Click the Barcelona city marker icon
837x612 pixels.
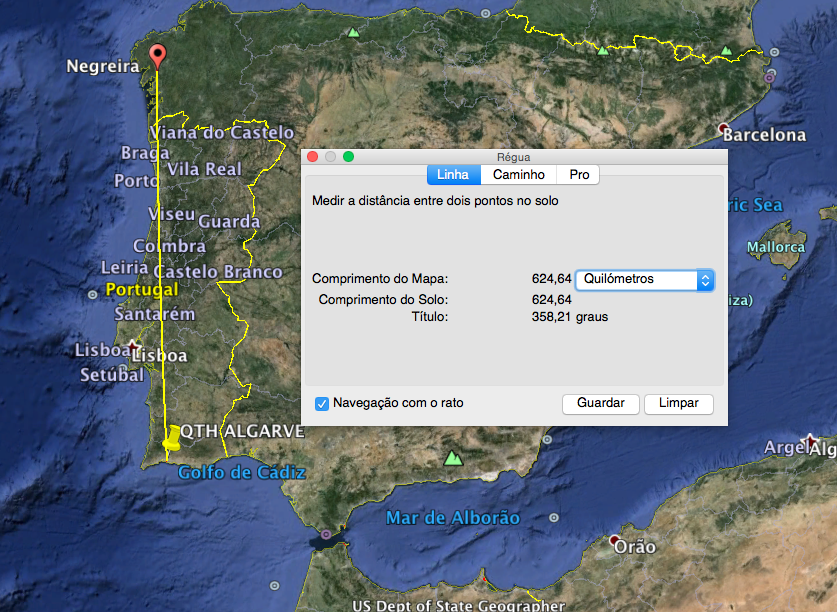[x=723, y=128]
